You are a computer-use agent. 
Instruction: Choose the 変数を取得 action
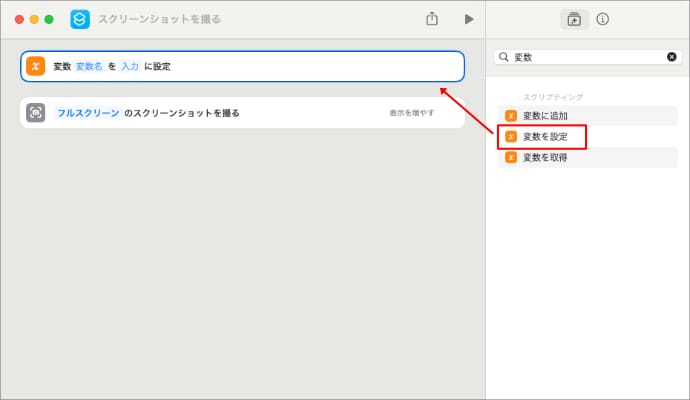click(545, 157)
